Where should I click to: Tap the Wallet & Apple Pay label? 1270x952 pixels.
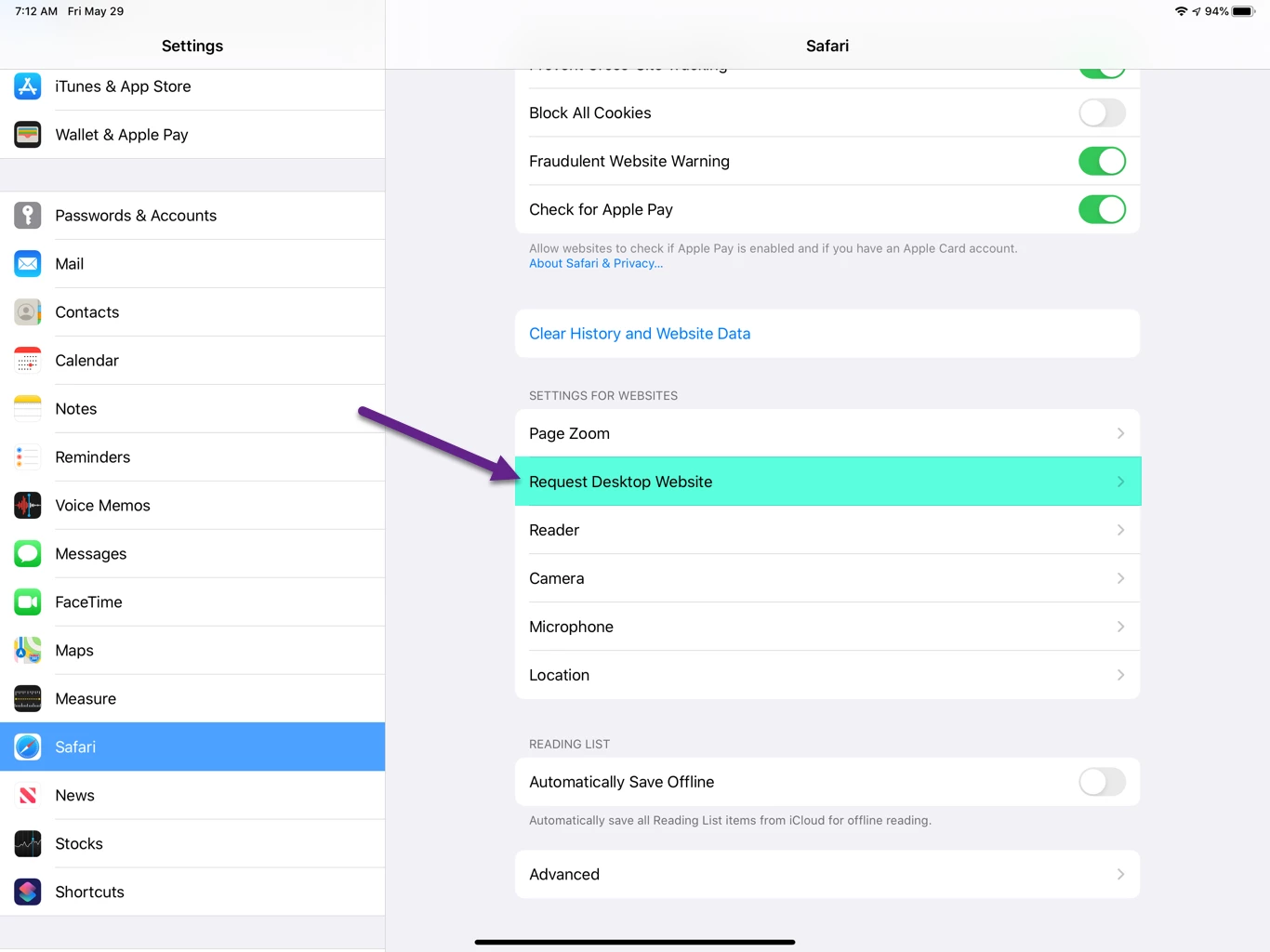pyautogui.click(x=122, y=135)
